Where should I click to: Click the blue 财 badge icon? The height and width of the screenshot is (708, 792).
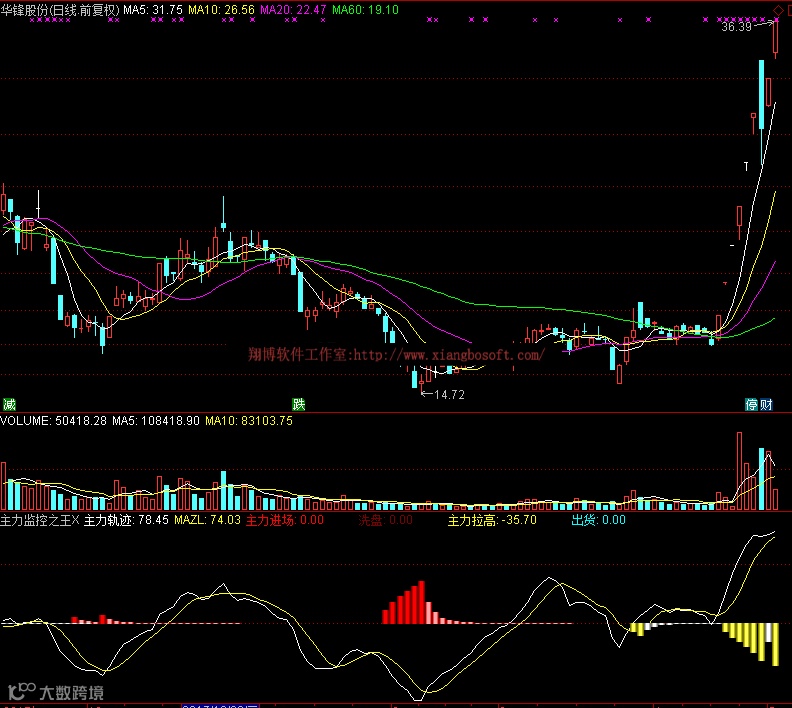coord(766,404)
